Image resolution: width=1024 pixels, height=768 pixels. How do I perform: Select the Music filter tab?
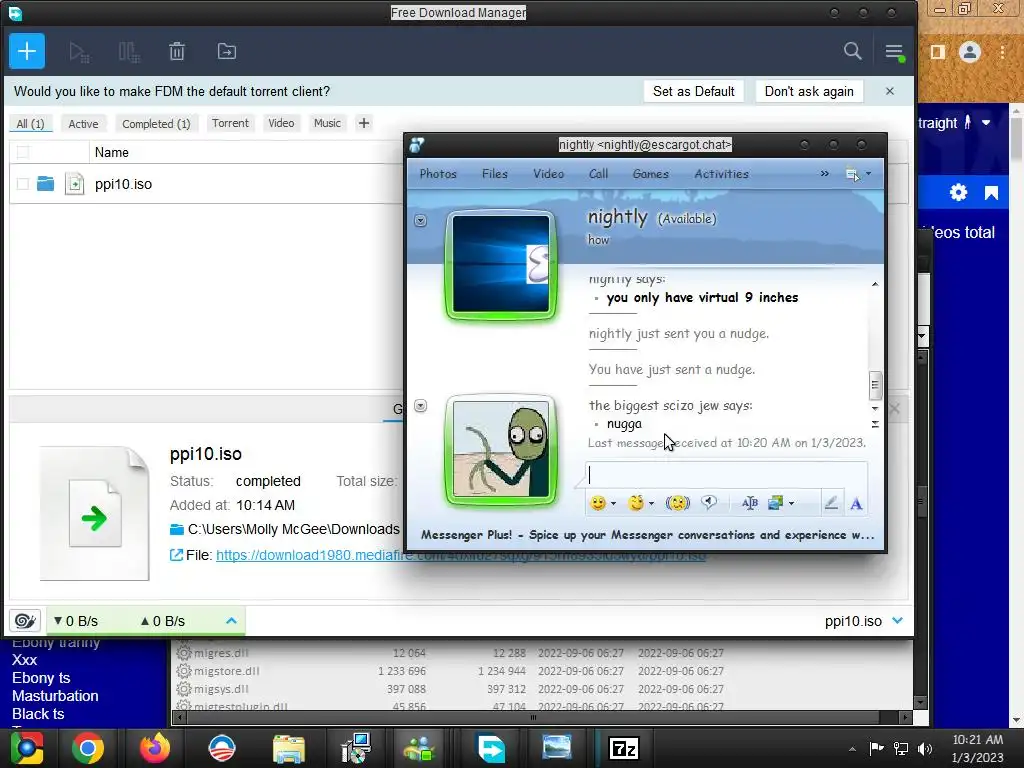click(327, 123)
